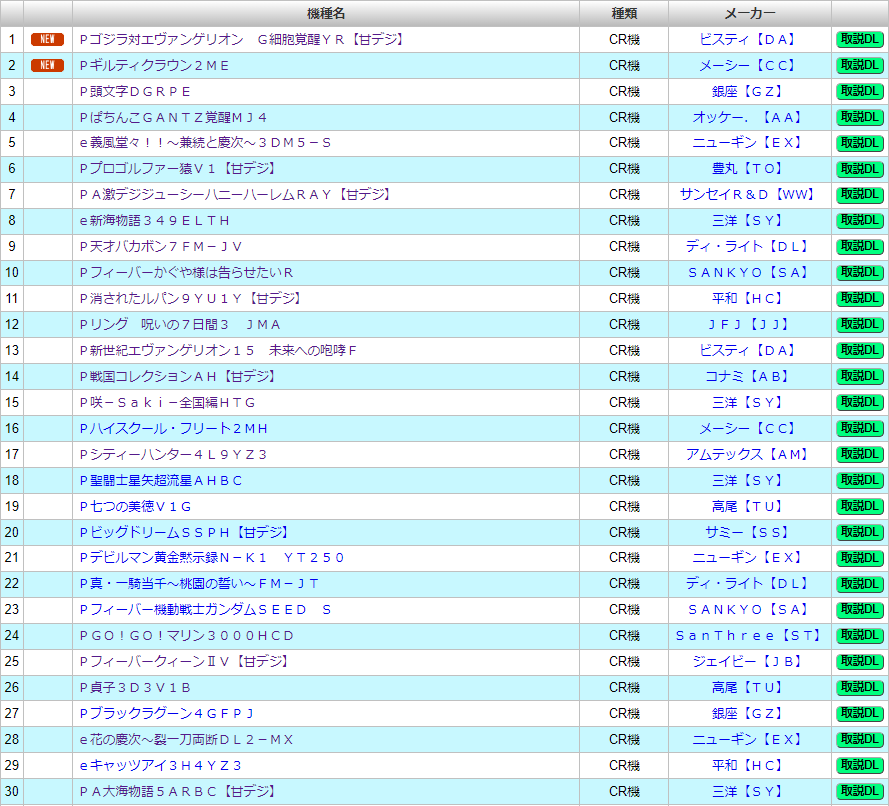Open P七つの美徳V1G link

(135, 506)
